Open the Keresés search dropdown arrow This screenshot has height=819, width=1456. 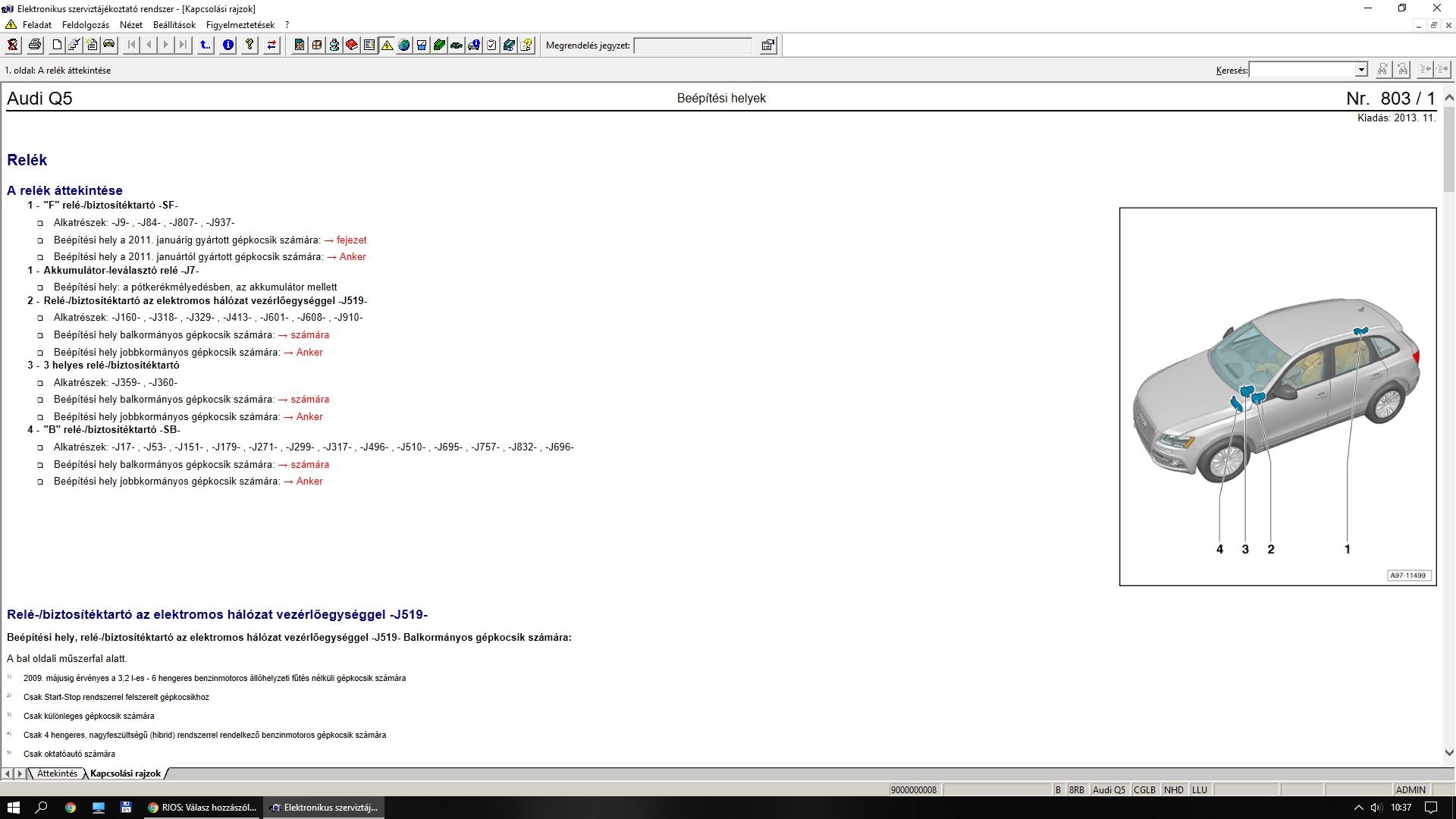point(1361,70)
